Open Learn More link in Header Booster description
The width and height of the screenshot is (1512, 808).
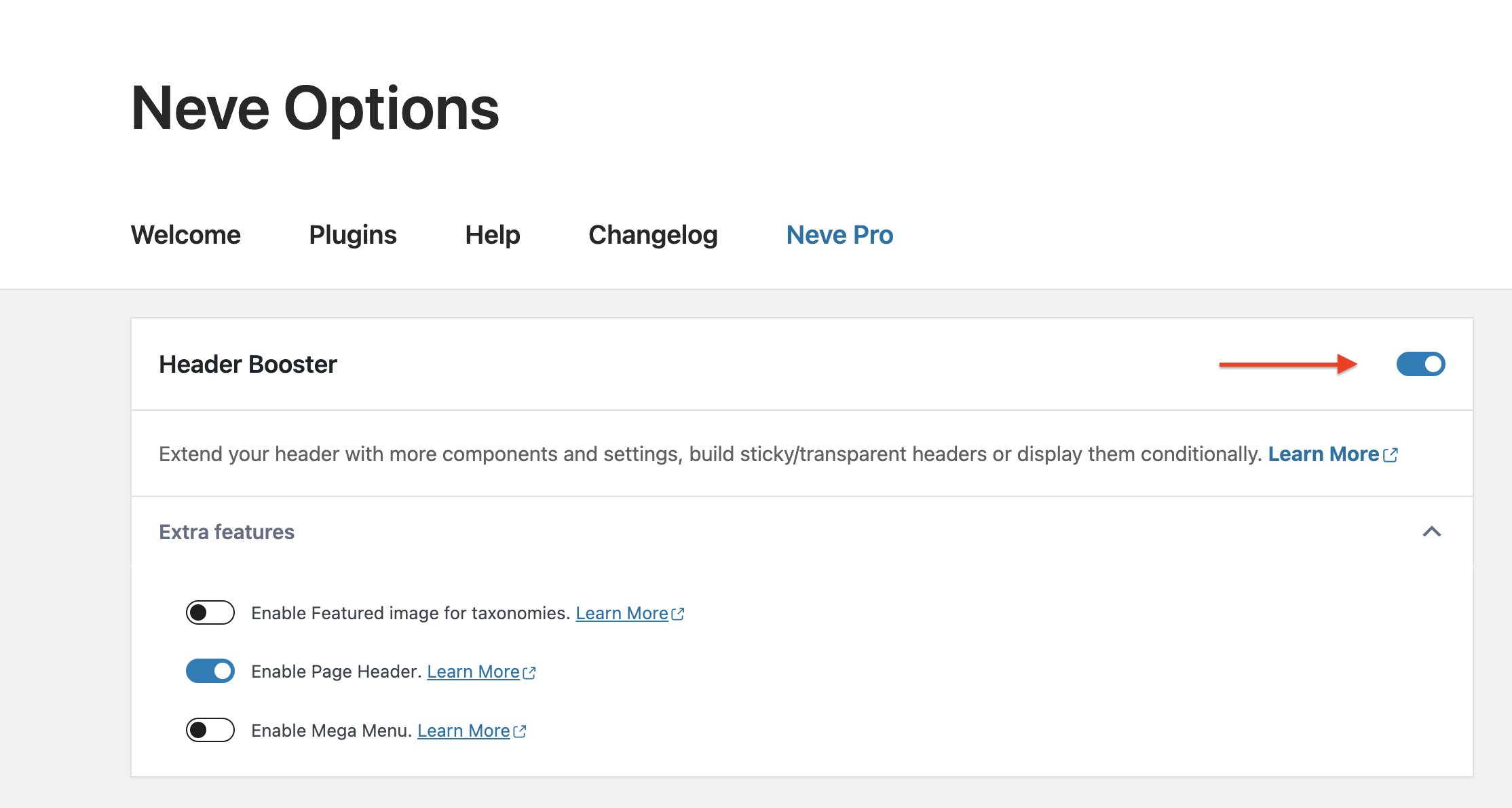click(1323, 454)
